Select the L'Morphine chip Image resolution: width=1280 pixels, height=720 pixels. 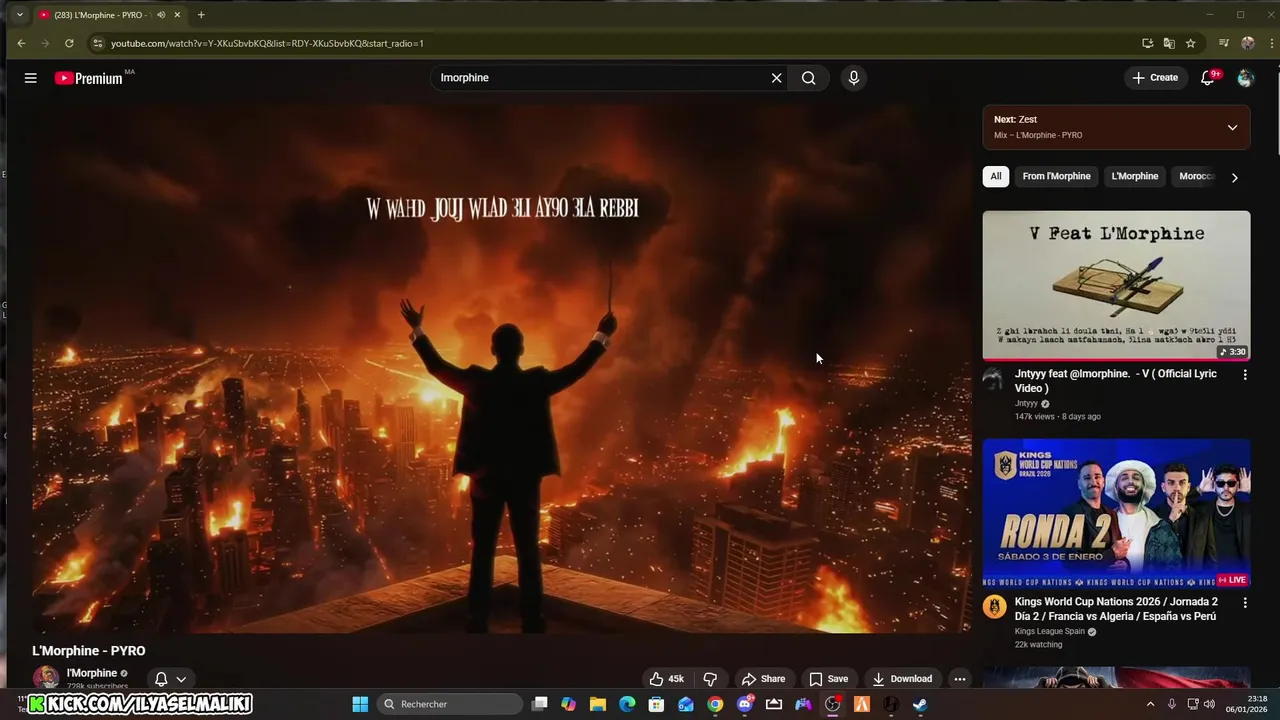click(x=1135, y=177)
